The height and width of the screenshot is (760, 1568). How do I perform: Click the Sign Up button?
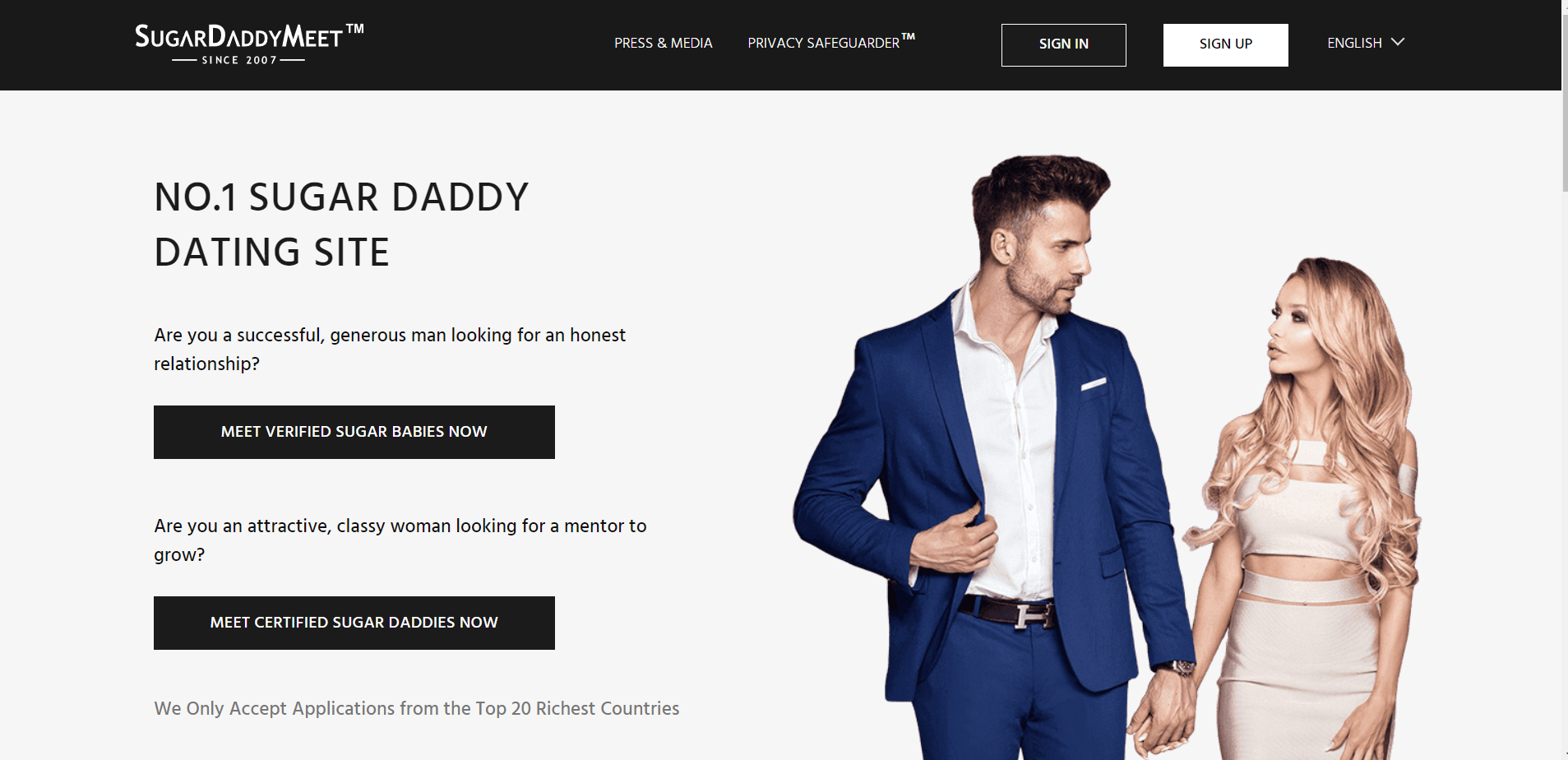click(x=1225, y=44)
